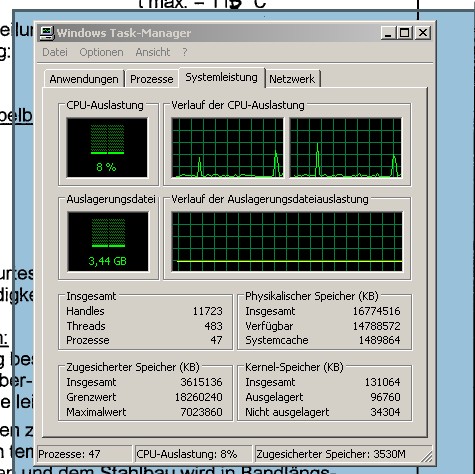The height and width of the screenshot is (474, 475).
Task: Click the 'Nicht ausgelagert' label
Action: 287,412
